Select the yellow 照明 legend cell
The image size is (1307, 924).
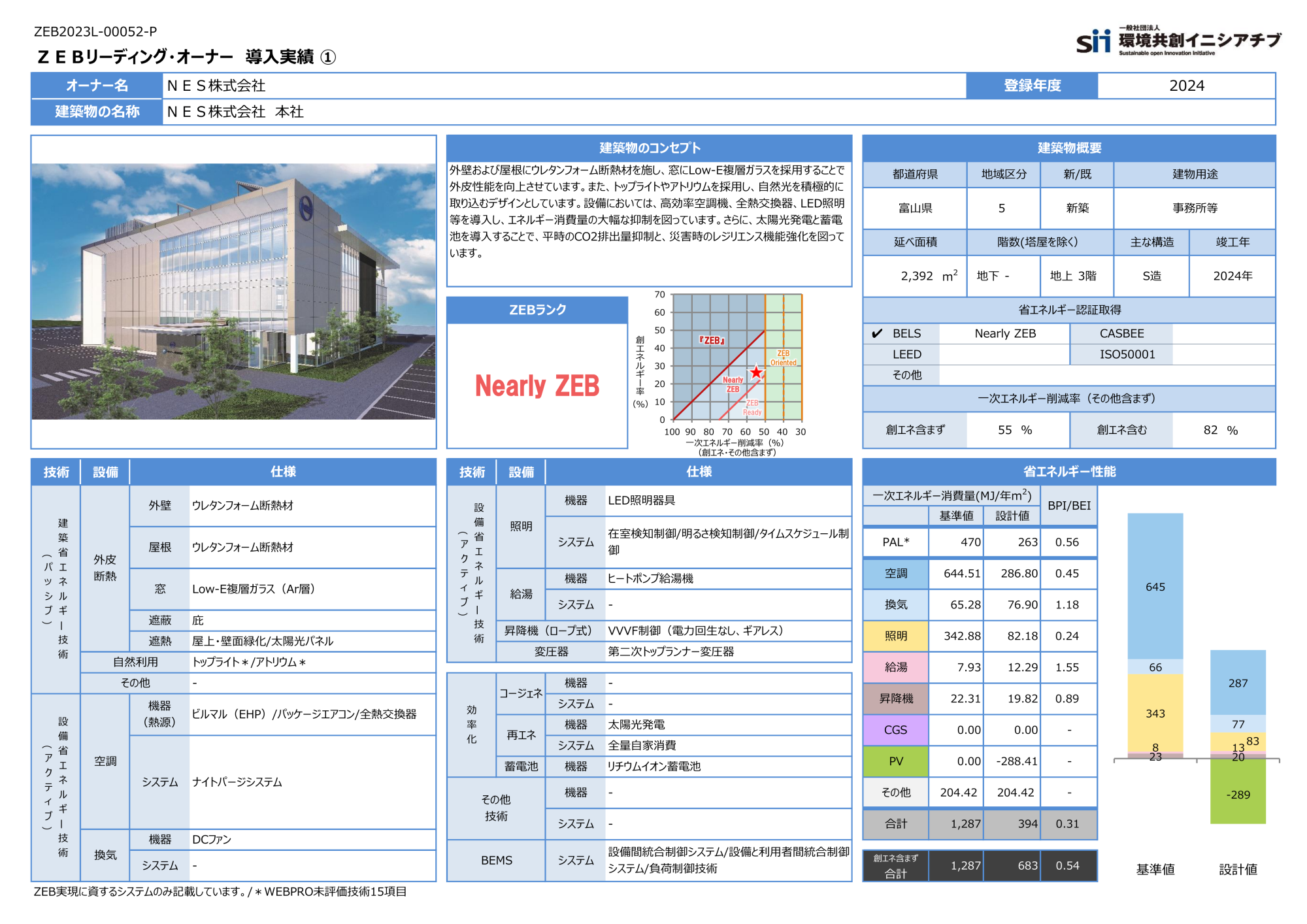pyautogui.click(x=895, y=636)
